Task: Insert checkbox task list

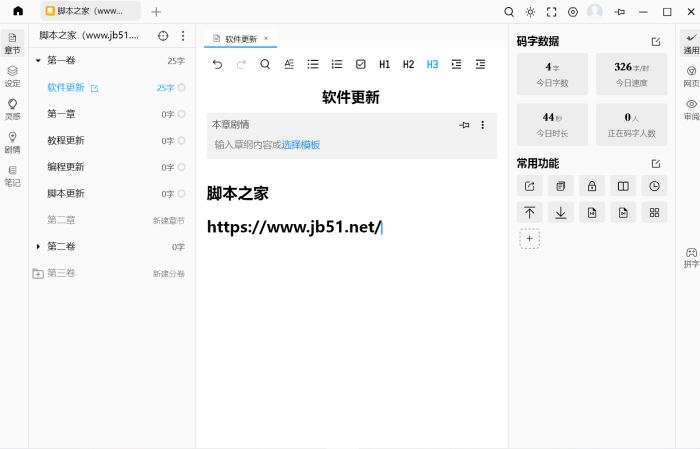Action: 361,64
